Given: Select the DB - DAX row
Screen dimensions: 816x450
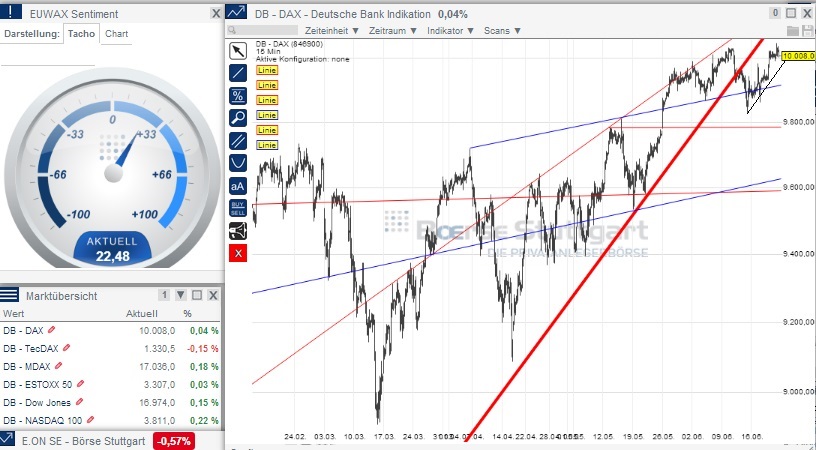Looking at the screenshot, I should (x=110, y=330).
